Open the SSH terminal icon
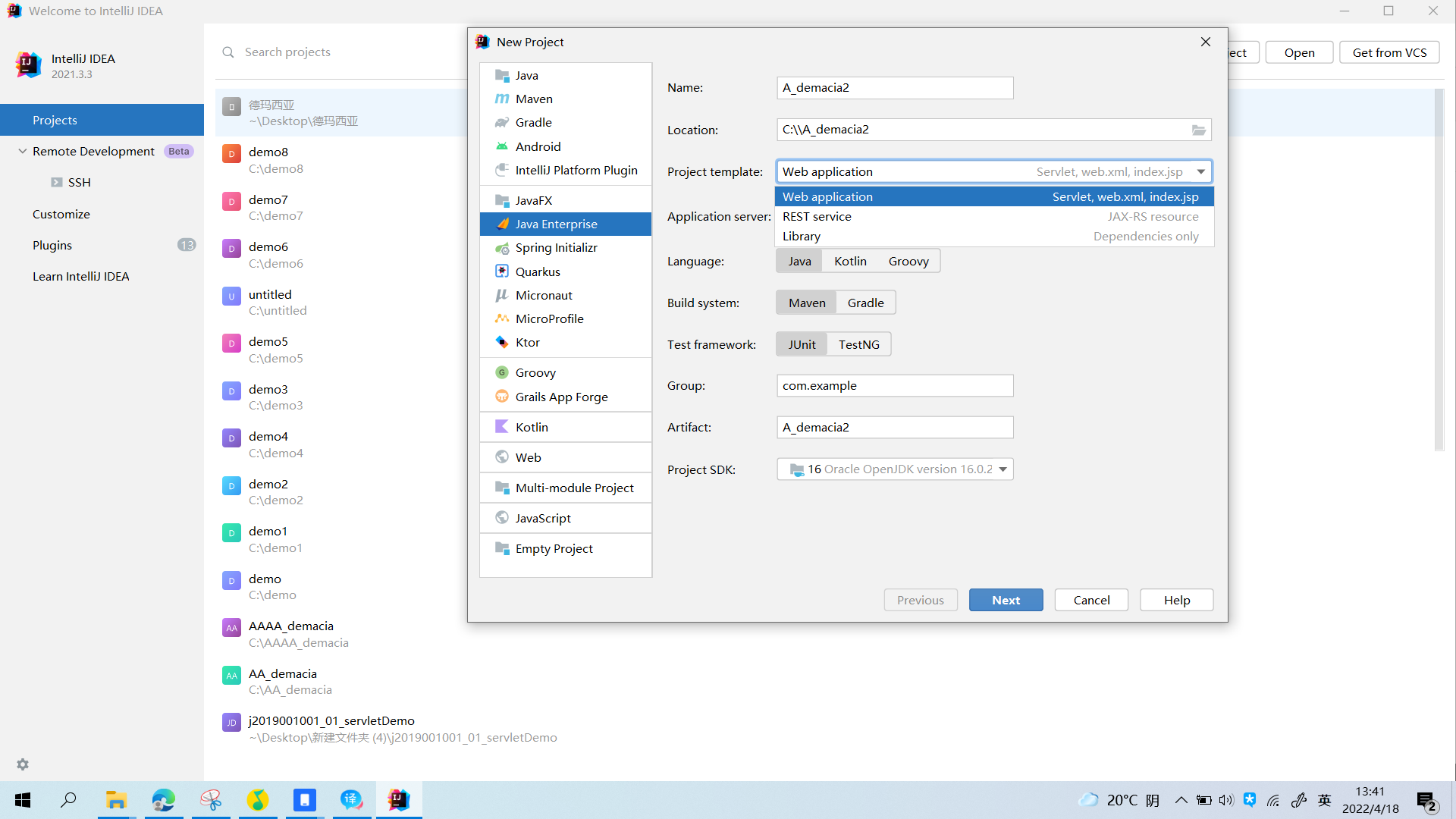1456x819 pixels. coord(57,182)
